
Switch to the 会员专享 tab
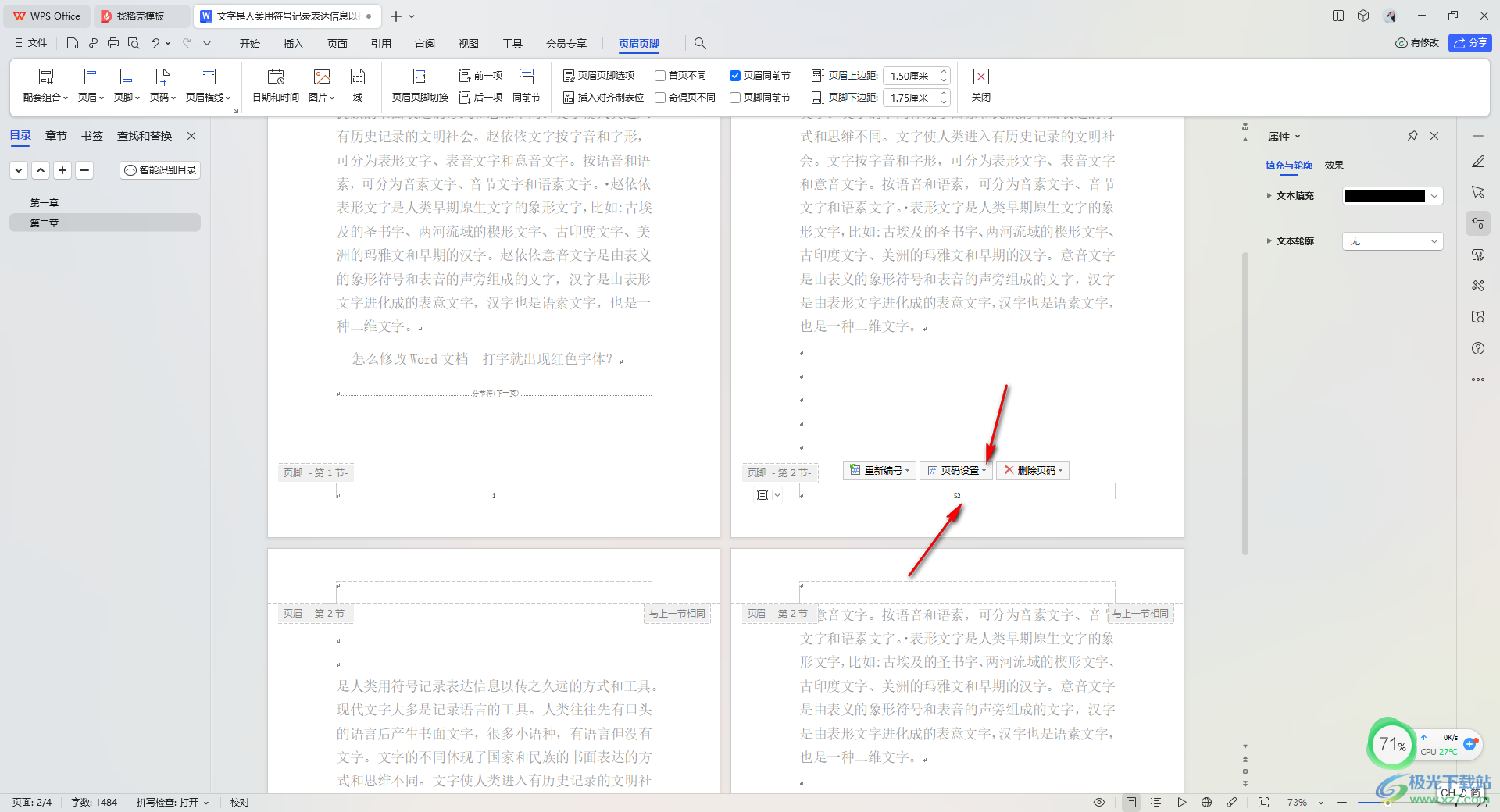click(566, 44)
